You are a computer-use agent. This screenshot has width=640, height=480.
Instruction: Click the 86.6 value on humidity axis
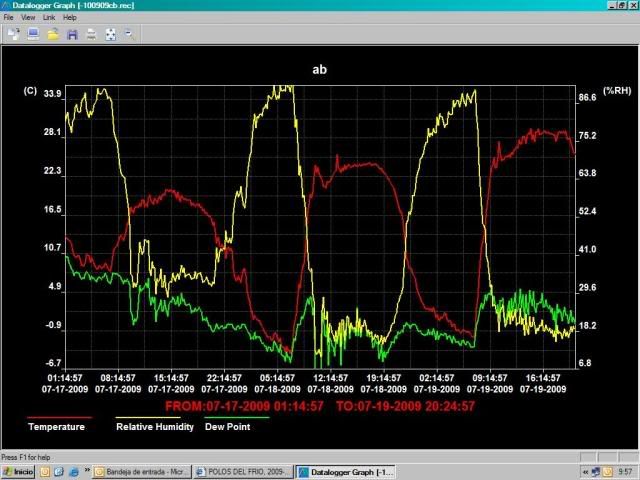[x=587, y=97]
